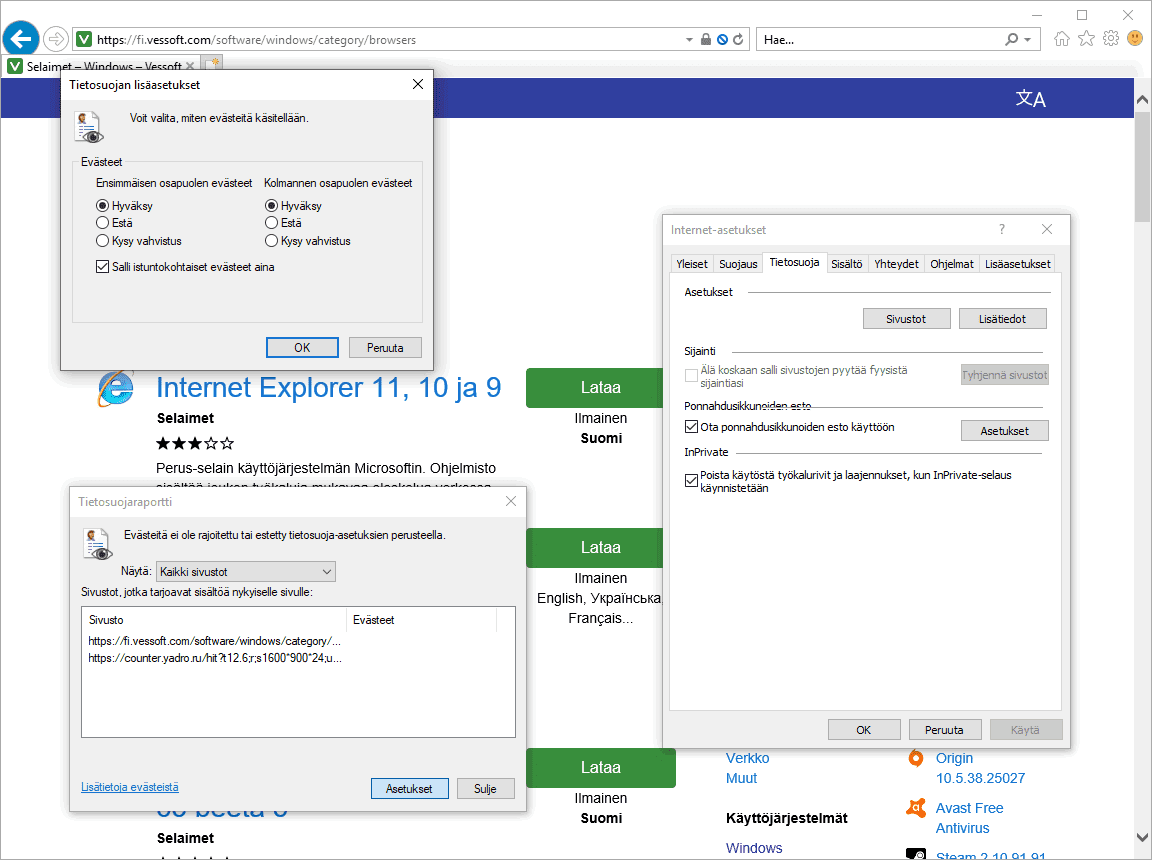
Task: Click the Vessoft site icon in address bar
Action: 84,40
